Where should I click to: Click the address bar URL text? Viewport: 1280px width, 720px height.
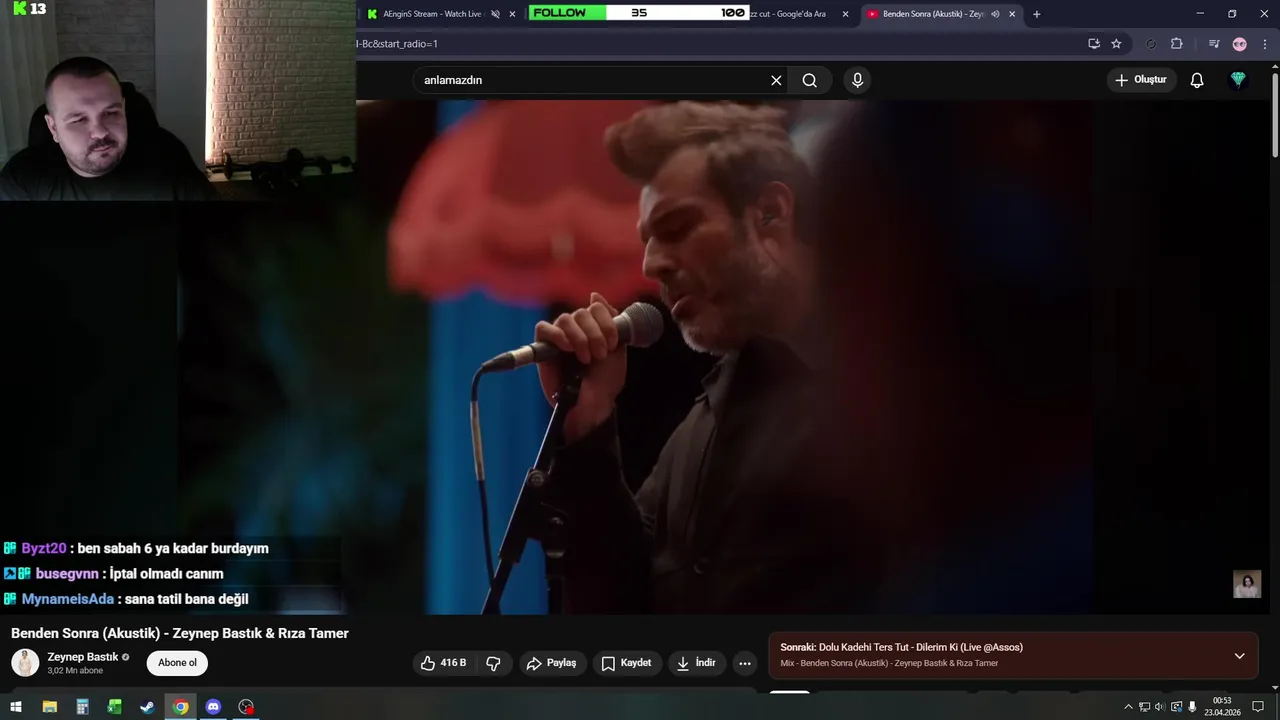point(397,44)
